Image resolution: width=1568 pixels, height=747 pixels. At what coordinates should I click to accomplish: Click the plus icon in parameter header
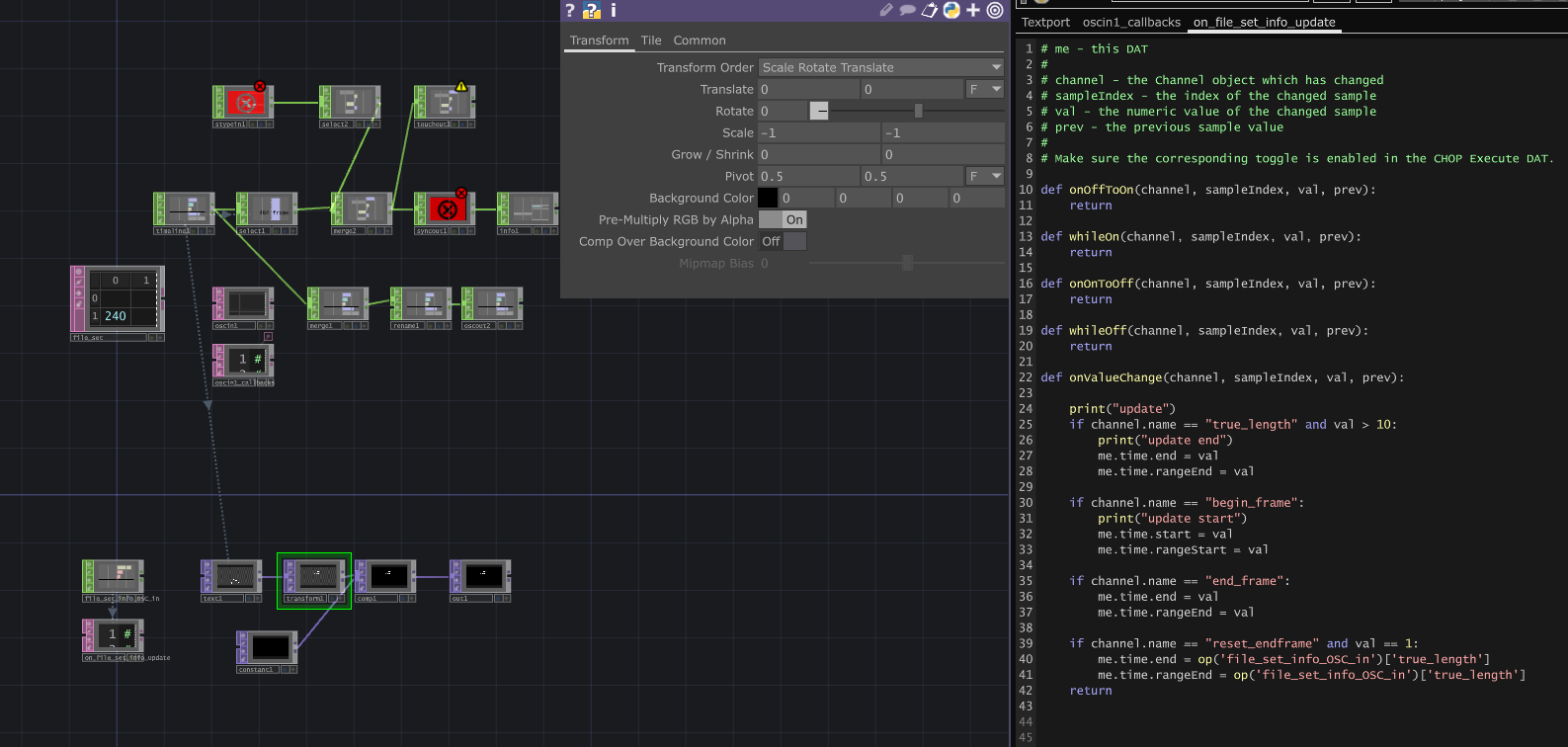coord(973,10)
